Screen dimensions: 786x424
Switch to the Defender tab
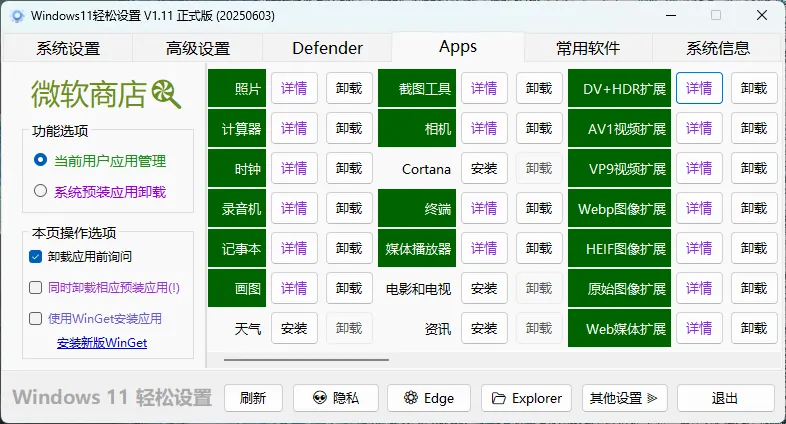pos(327,48)
